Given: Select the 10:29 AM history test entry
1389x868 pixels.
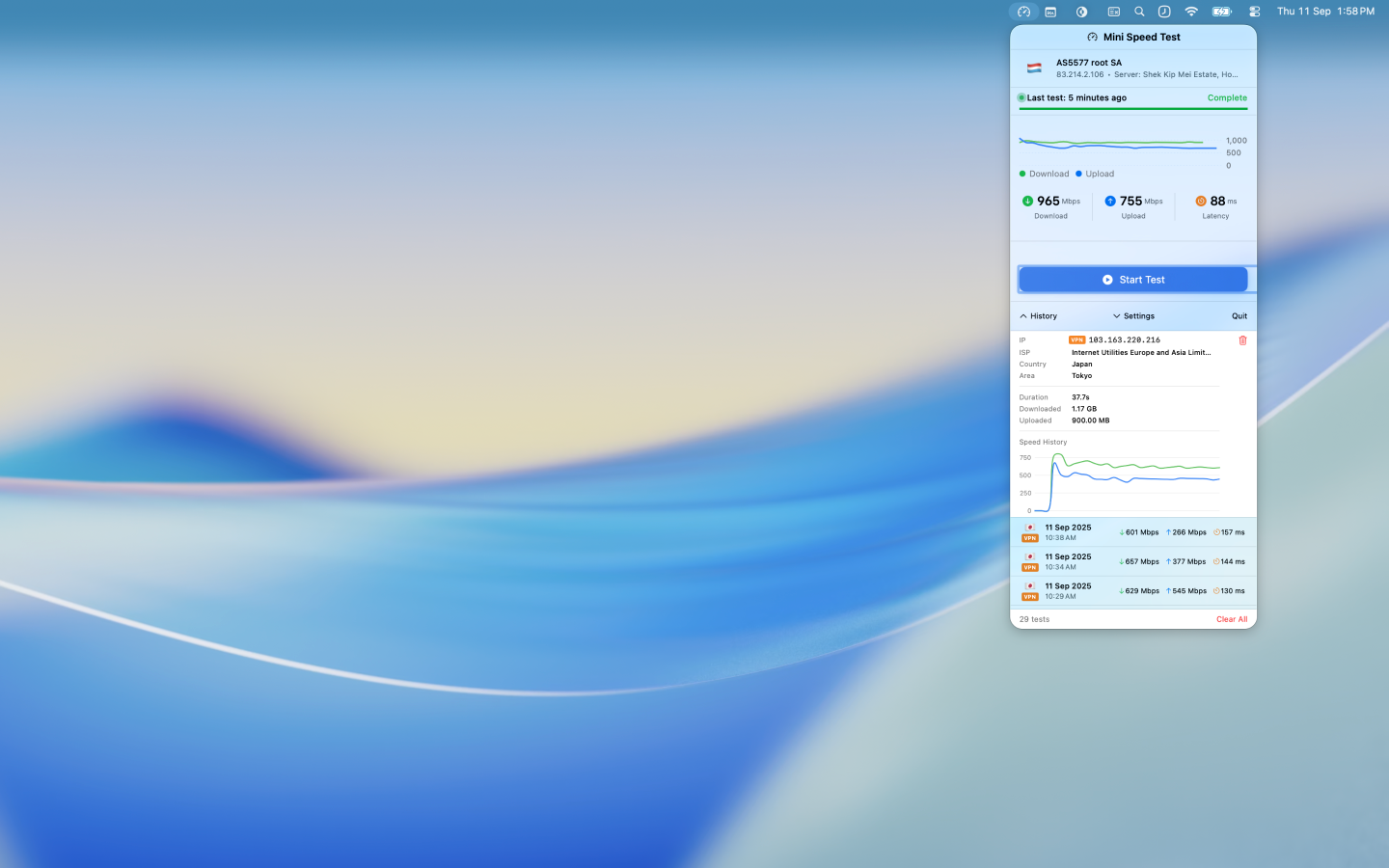Looking at the screenshot, I should pos(1133,591).
